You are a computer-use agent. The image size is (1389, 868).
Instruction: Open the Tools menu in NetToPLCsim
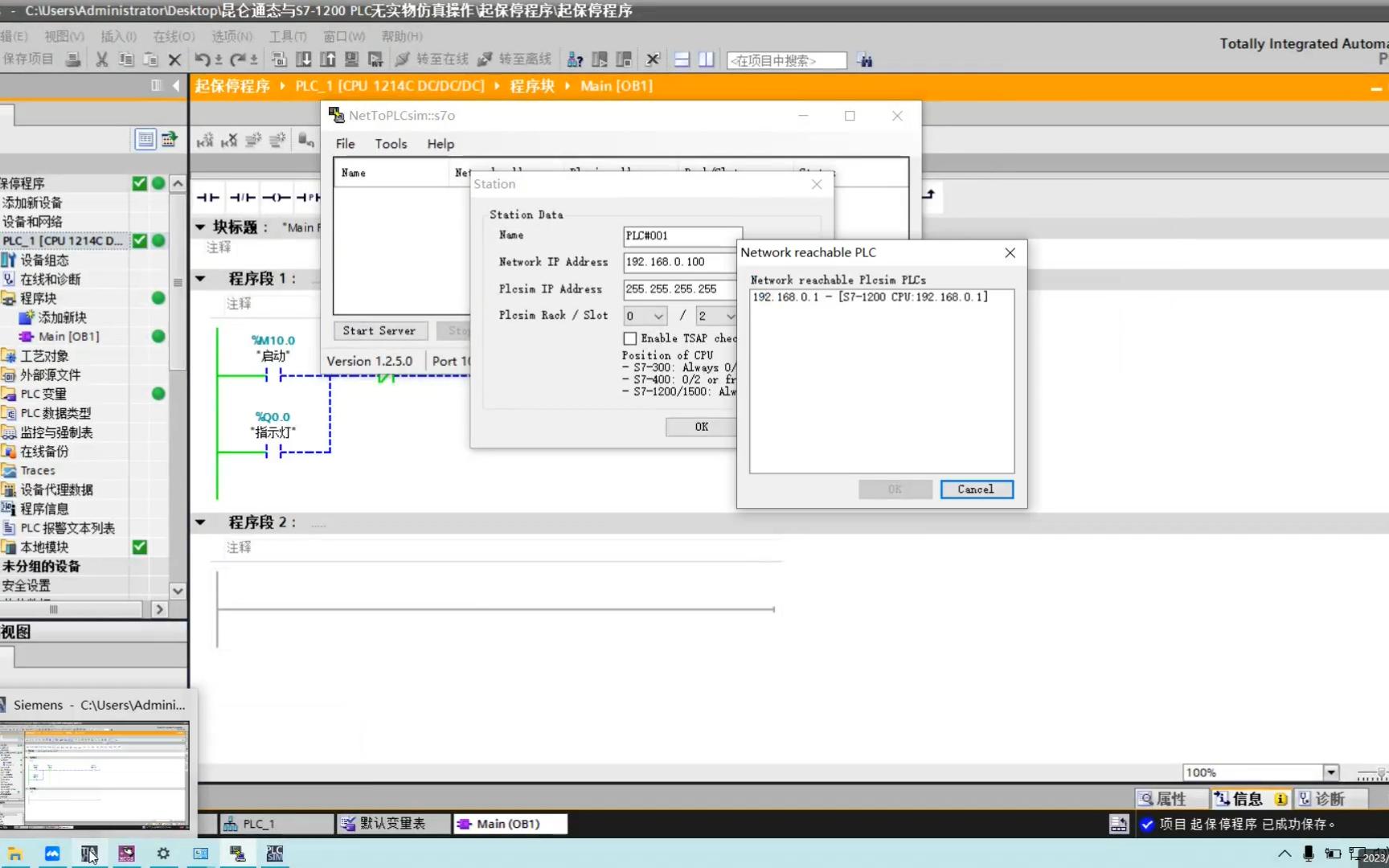(x=391, y=144)
